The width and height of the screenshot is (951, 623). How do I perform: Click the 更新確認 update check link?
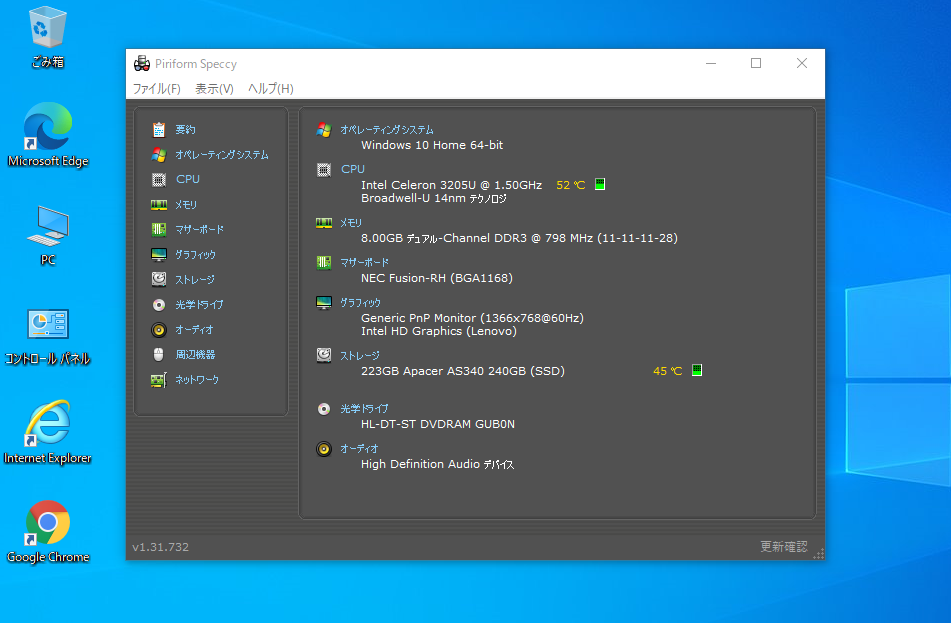pyautogui.click(x=784, y=547)
